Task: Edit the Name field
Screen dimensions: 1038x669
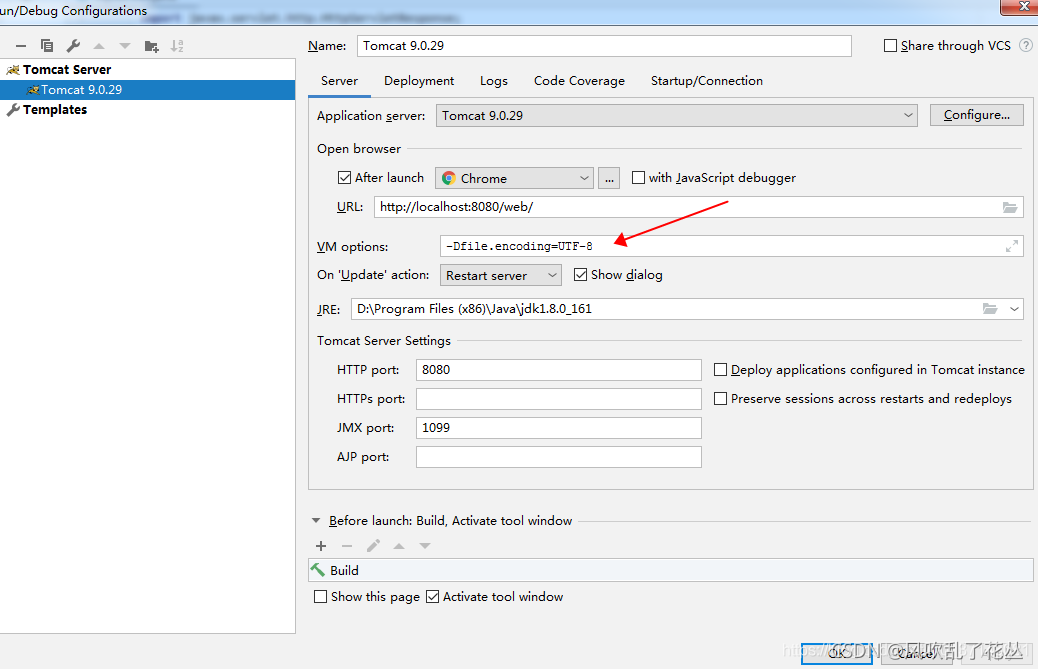Action: point(604,46)
